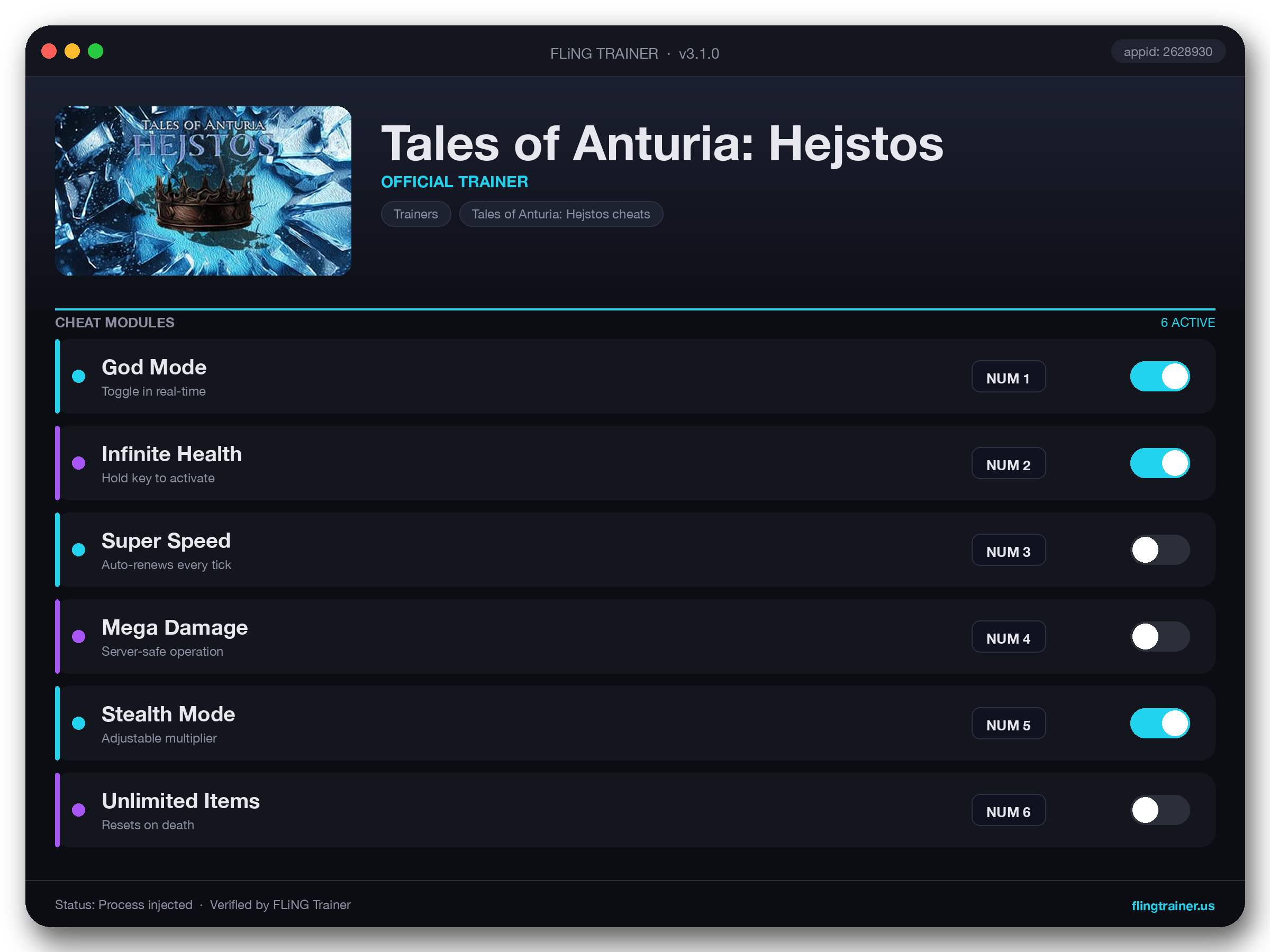Click the cyan dot beside God Mode
This screenshot has height=952, width=1270.
click(x=79, y=377)
